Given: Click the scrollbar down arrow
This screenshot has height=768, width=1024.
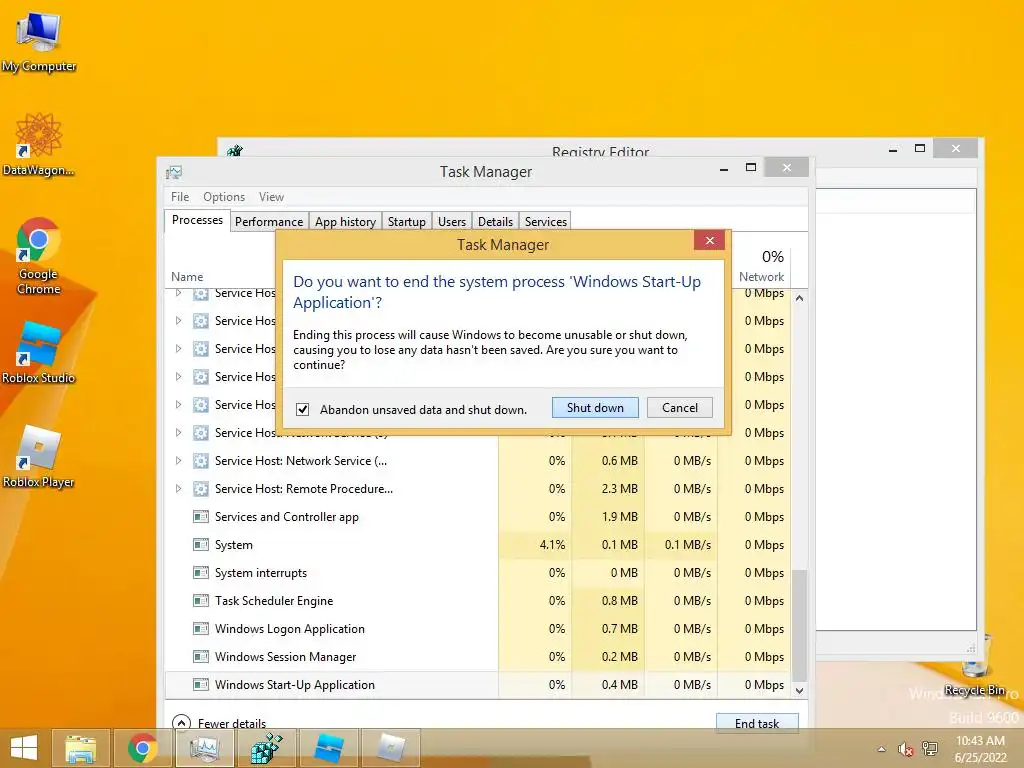Looking at the screenshot, I should pos(799,690).
